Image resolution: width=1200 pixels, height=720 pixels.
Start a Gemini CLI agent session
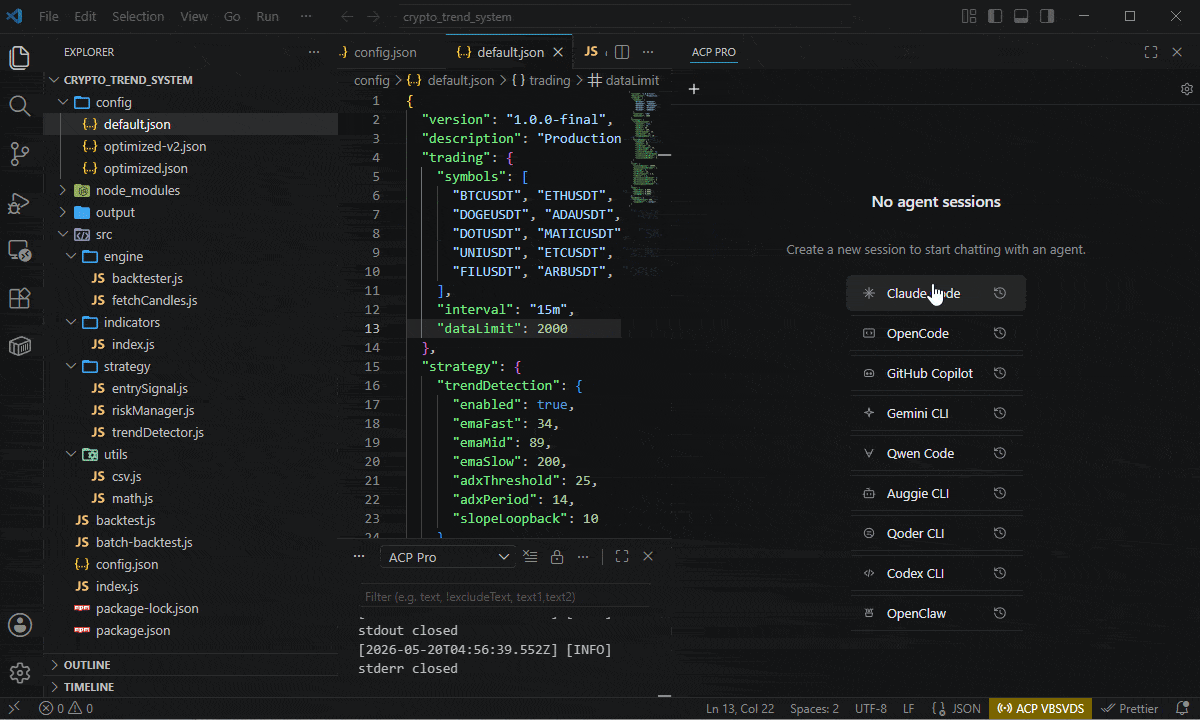coord(936,413)
